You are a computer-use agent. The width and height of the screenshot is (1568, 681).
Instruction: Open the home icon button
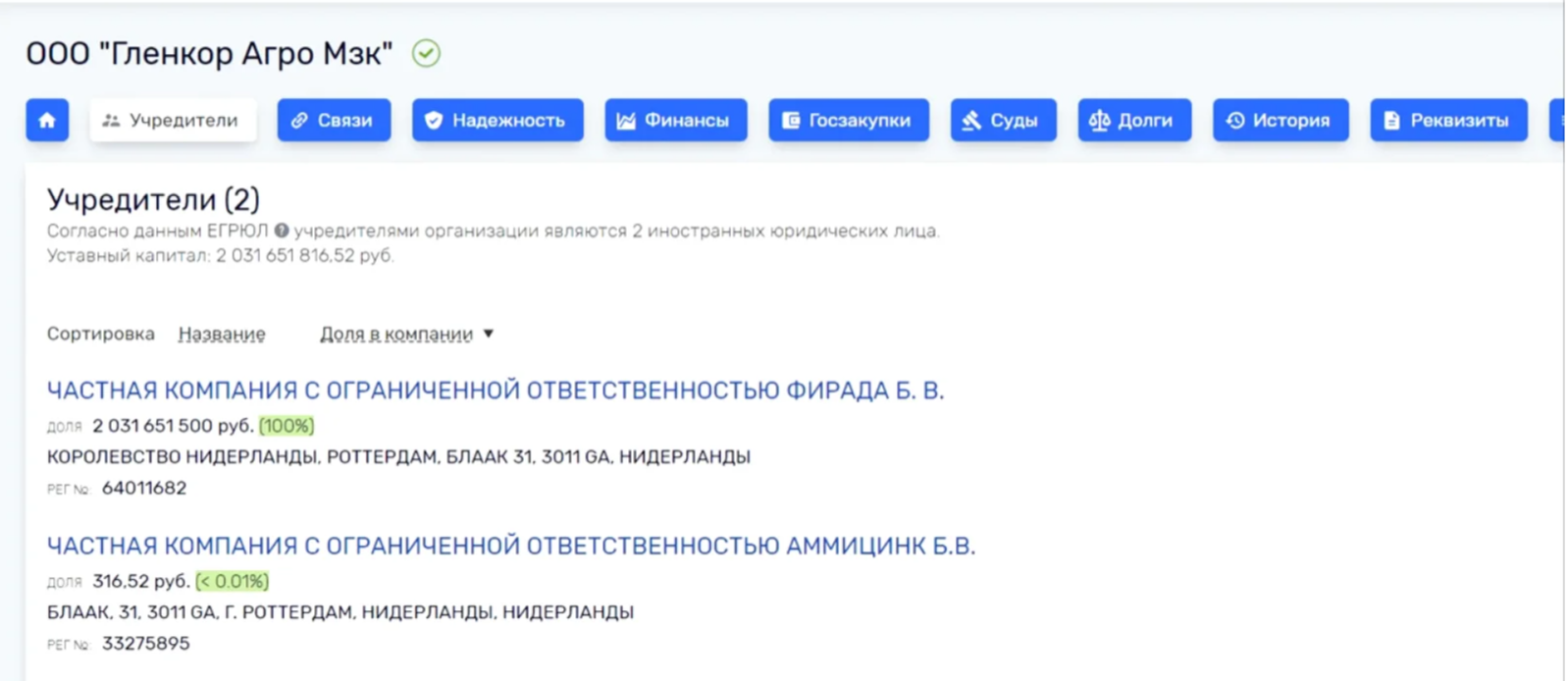[x=47, y=120]
